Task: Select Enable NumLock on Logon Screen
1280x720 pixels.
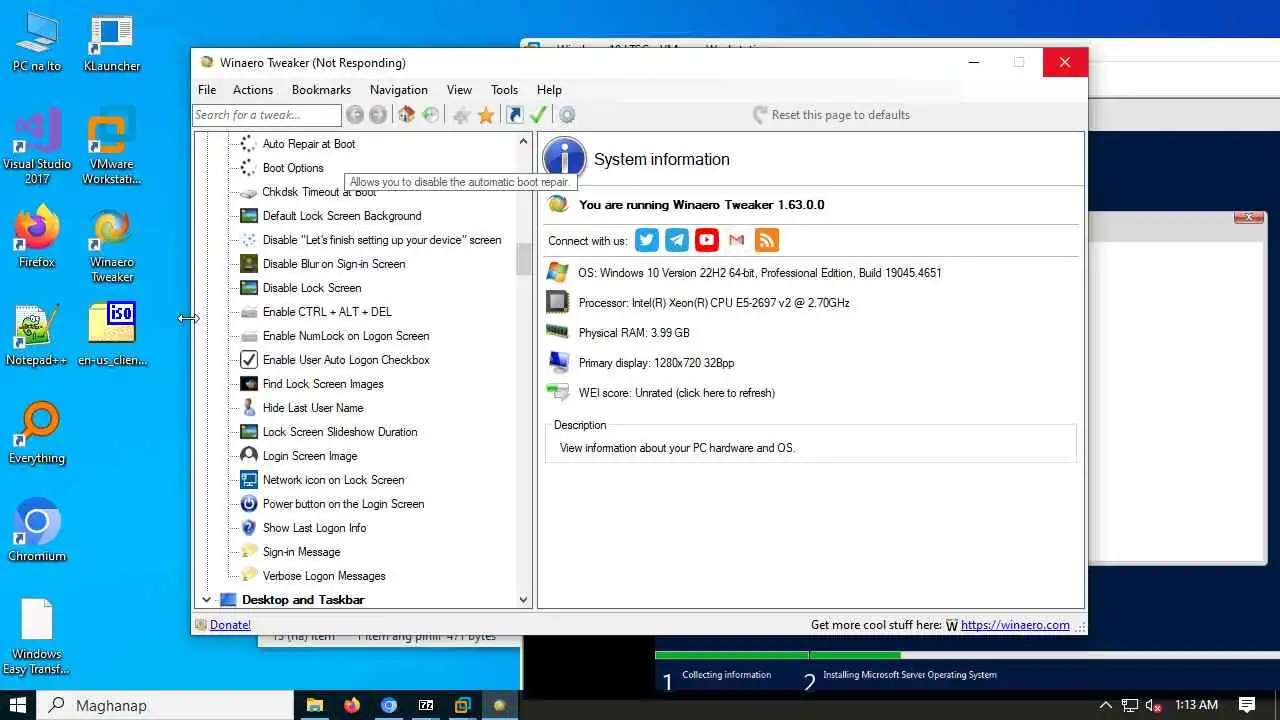Action: coord(346,336)
